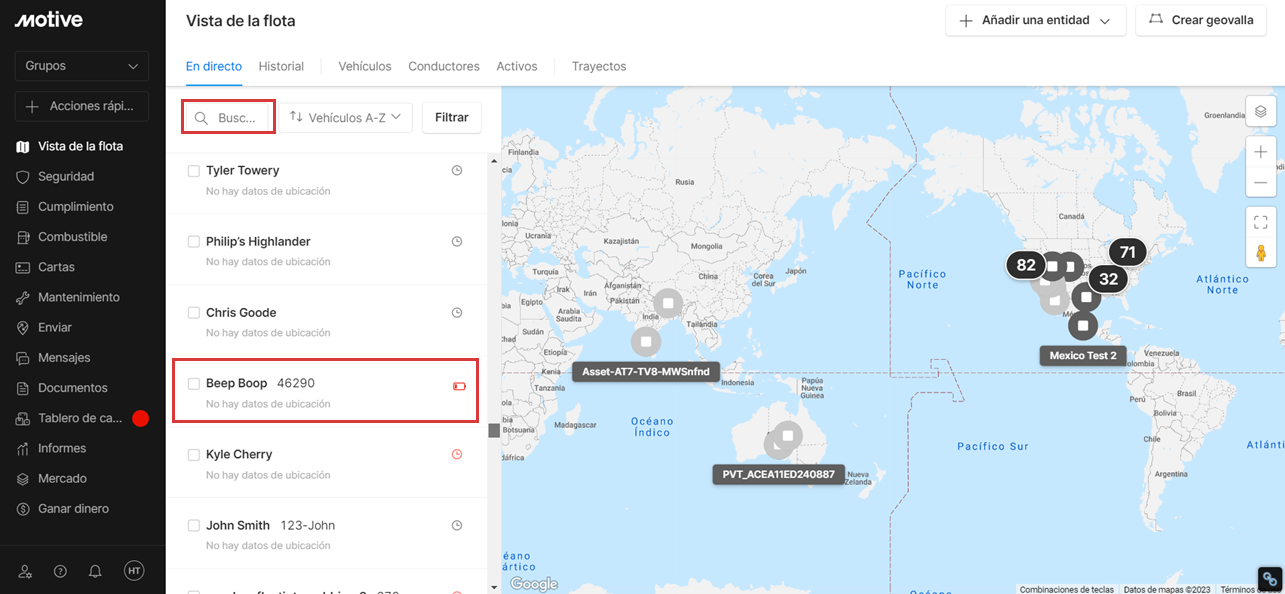Switch to Trayectos tab
The width and height of the screenshot is (1285, 594).
pos(599,66)
